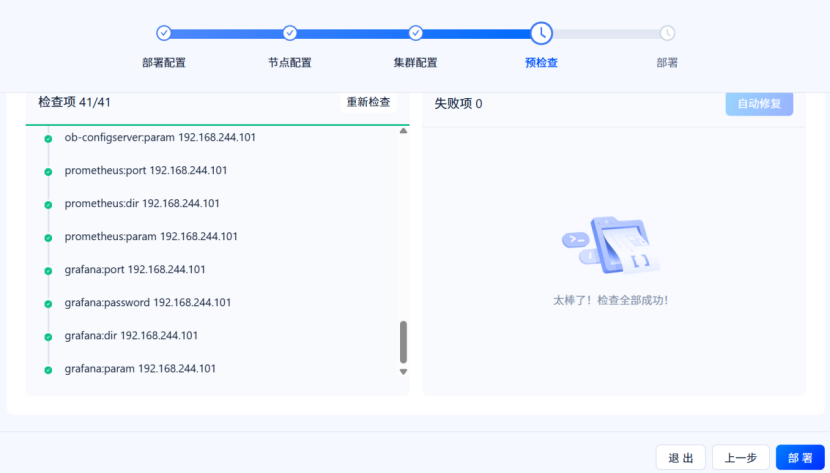Click green status dot for ob-configserver:param
Viewport: 830px width, 473px height.
(x=48, y=139)
